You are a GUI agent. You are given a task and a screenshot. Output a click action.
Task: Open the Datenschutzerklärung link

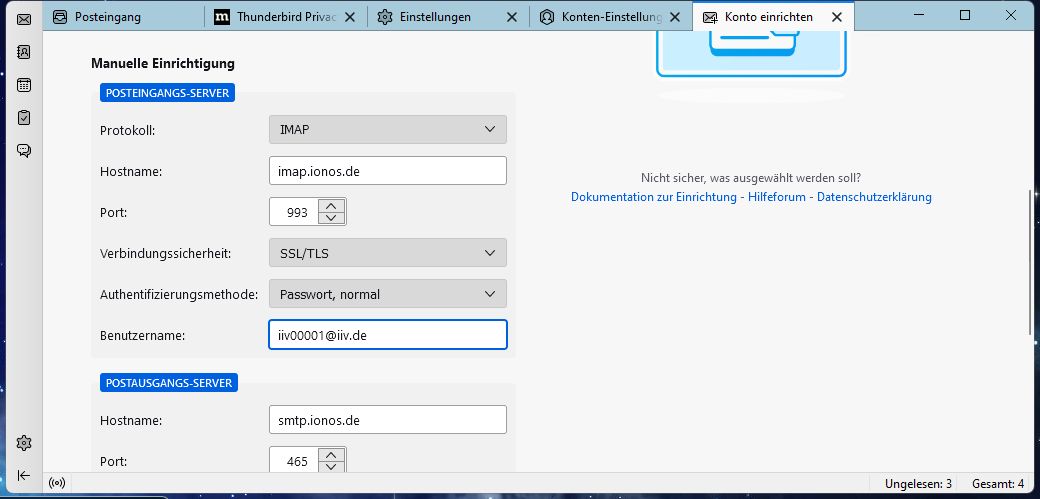874,197
